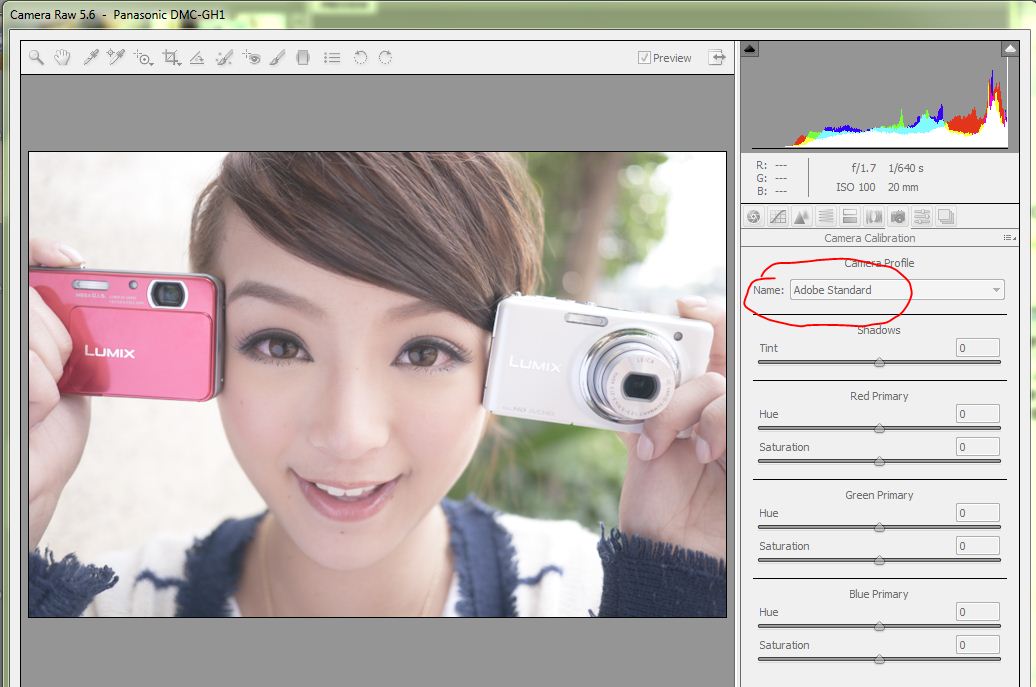Image resolution: width=1036 pixels, height=687 pixels.
Task: Switch to the Lens Corrections tab
Action: (874, 217)
